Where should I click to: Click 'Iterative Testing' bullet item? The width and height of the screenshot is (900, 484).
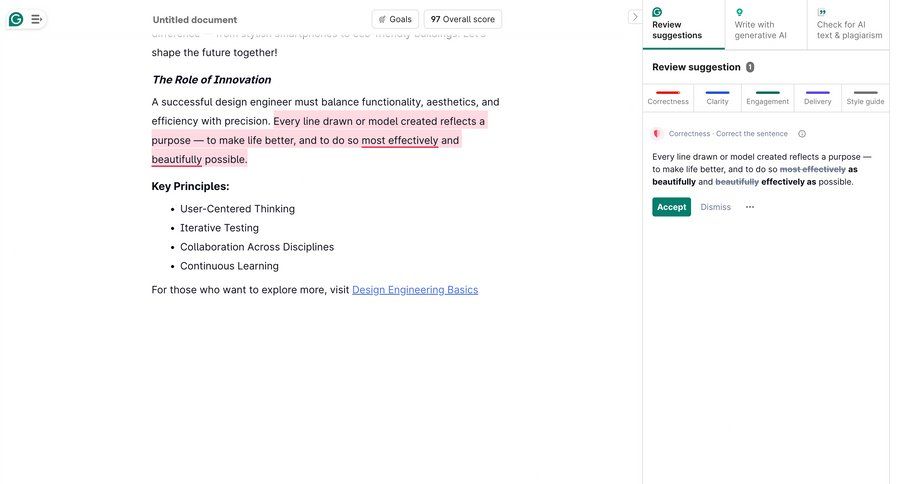(219, 228)
